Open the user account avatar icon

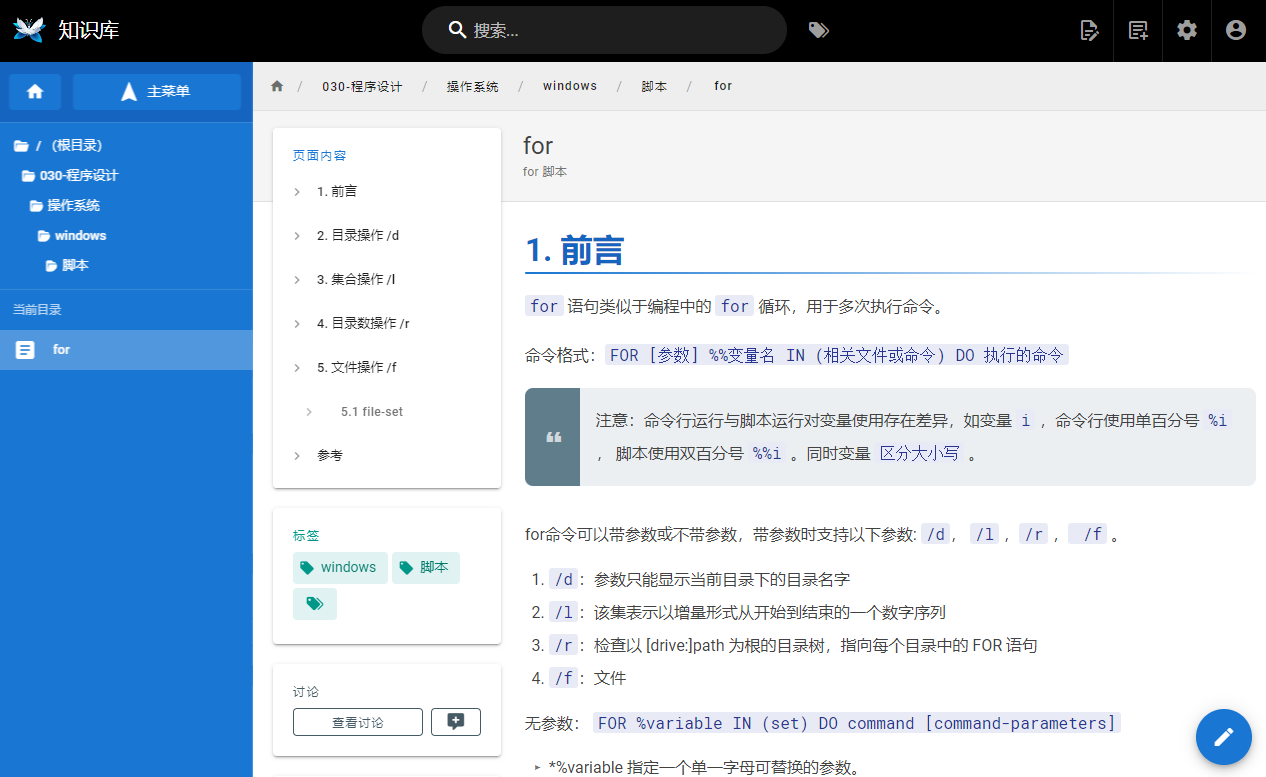1236,30
